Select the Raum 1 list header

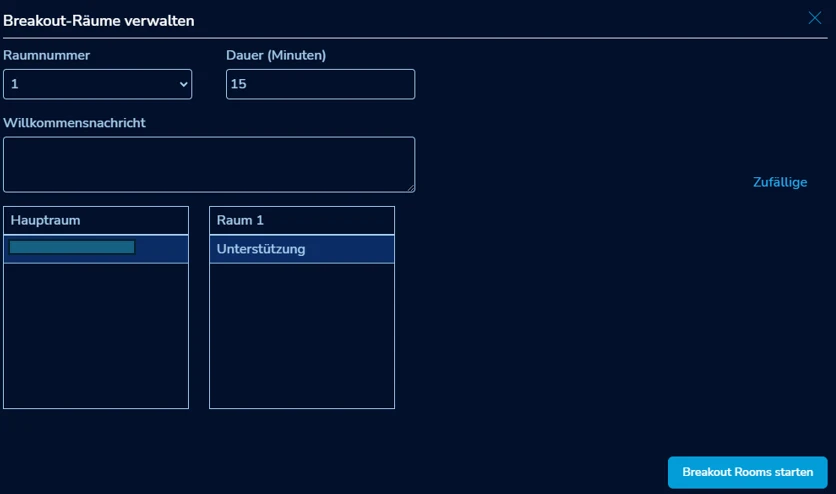(x=301, y=220)
